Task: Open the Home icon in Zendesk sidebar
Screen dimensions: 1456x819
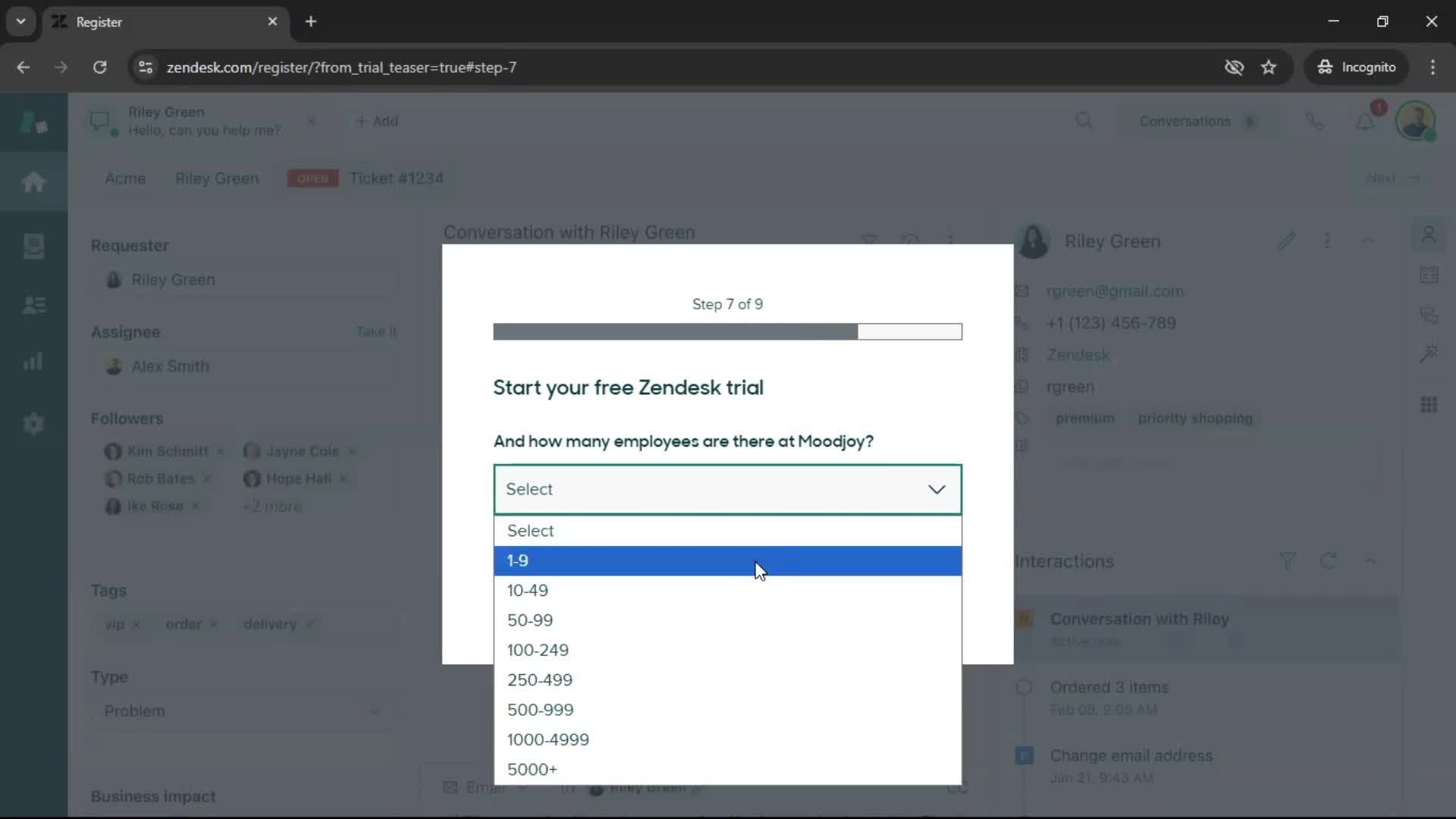Action: [33, 181]
